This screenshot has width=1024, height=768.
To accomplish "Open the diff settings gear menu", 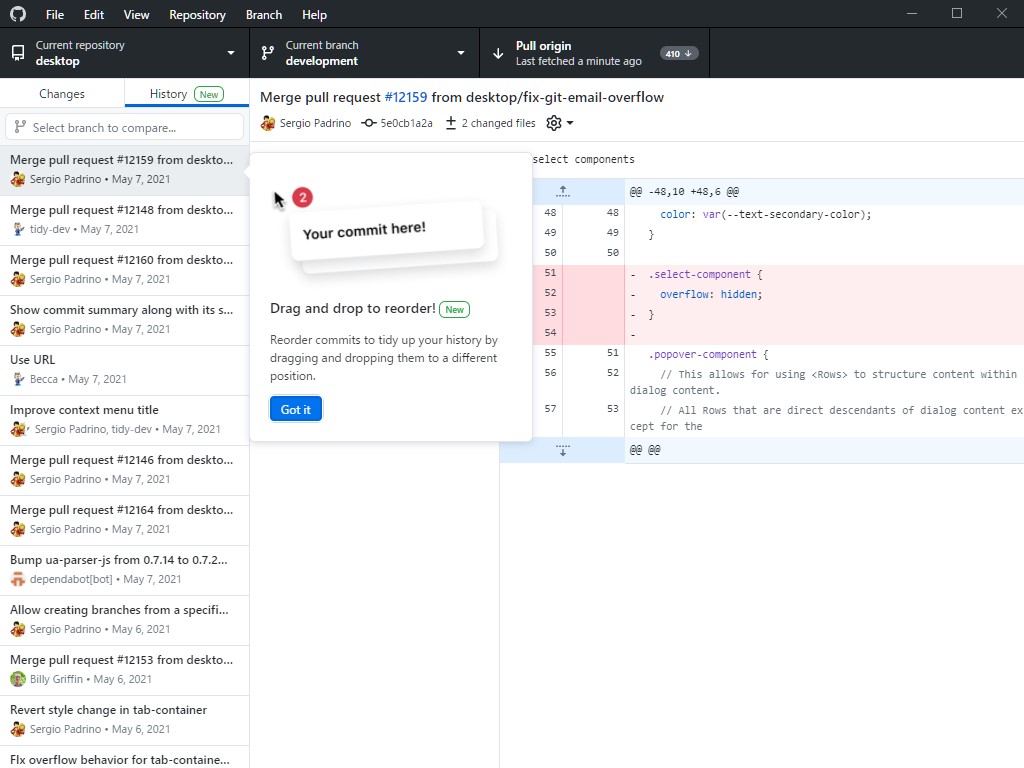I will (559, 123).
